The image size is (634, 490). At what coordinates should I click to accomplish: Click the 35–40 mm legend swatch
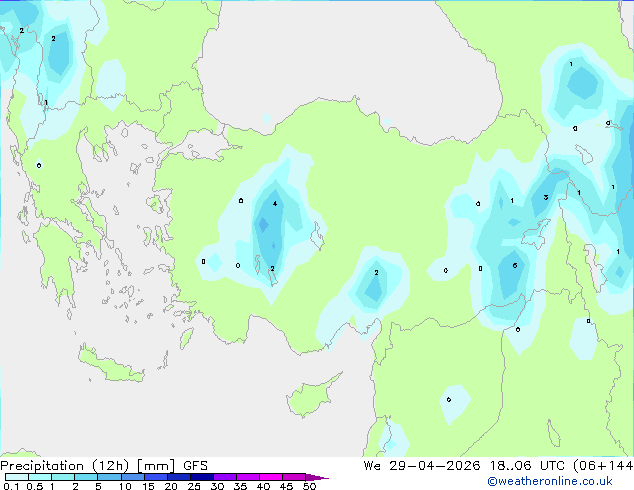[248, 477]
